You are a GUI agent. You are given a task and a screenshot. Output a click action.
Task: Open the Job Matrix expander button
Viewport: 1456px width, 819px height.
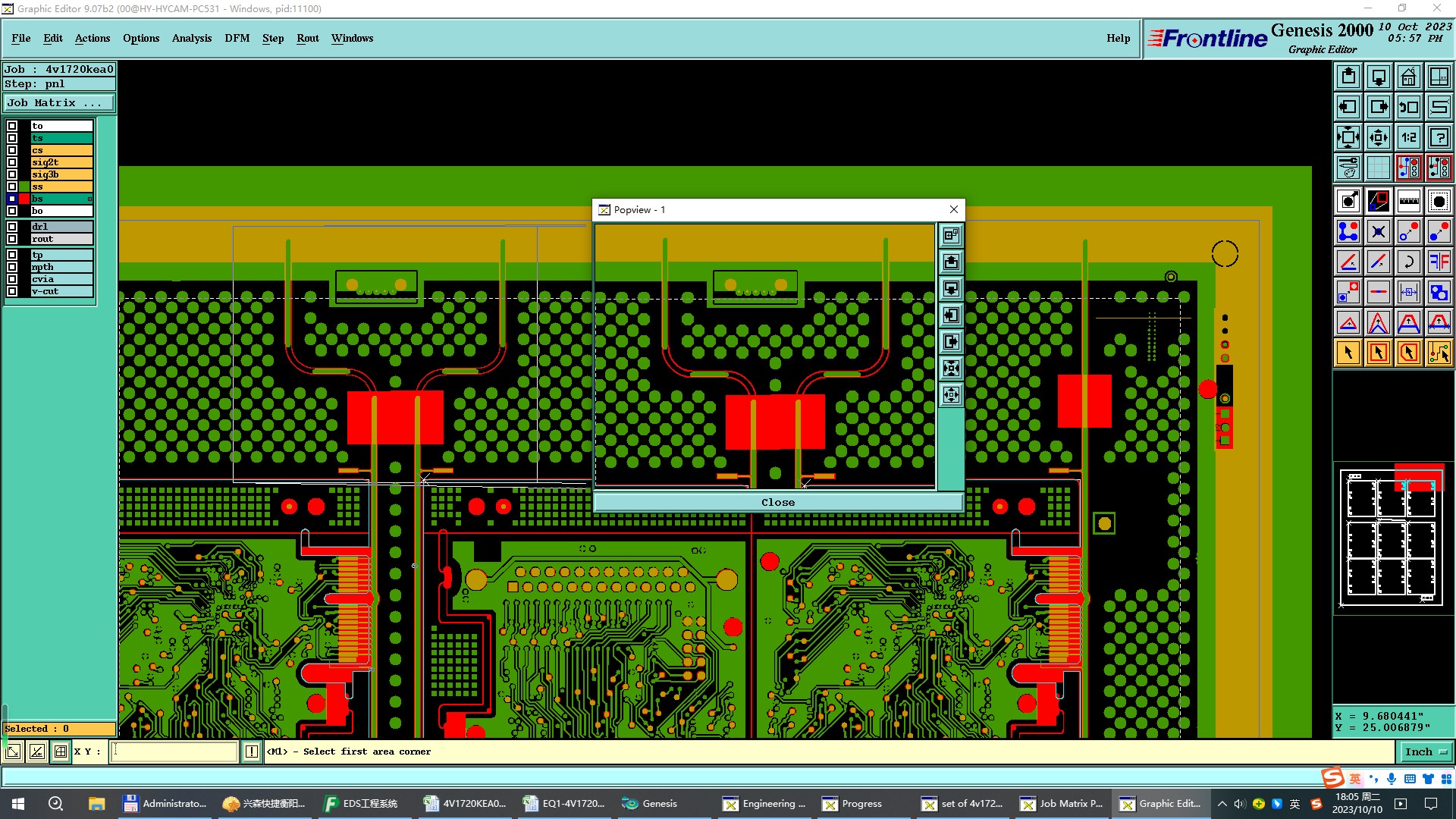[x=59, y=103]
